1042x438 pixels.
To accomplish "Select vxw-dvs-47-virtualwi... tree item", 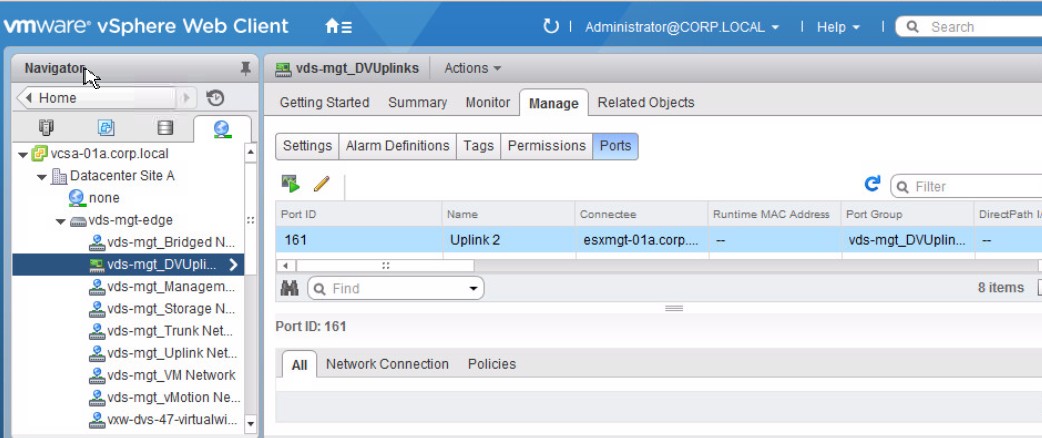I will point(162,420).
